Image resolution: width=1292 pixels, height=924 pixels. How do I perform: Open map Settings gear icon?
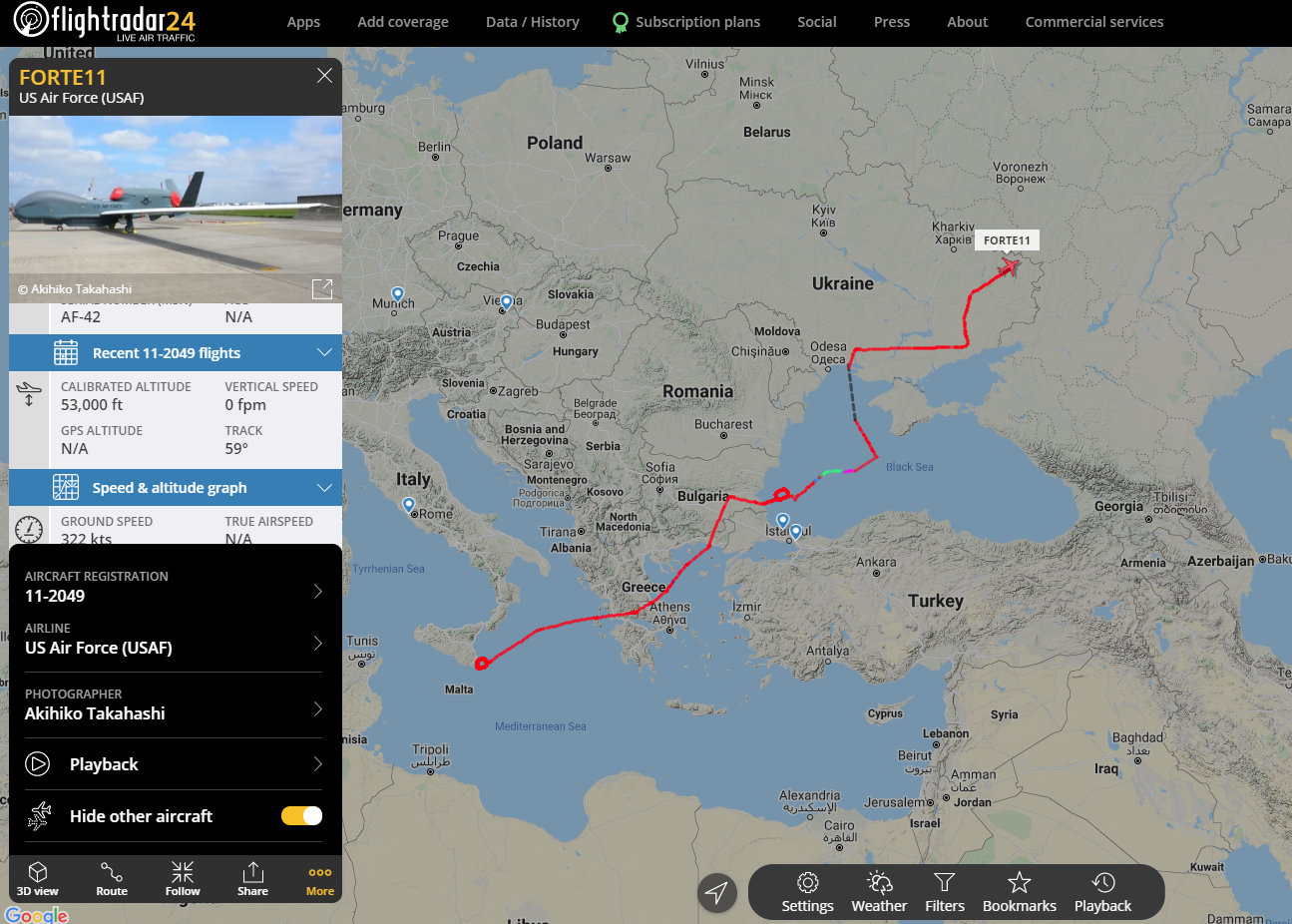click(x=807, y=892)
